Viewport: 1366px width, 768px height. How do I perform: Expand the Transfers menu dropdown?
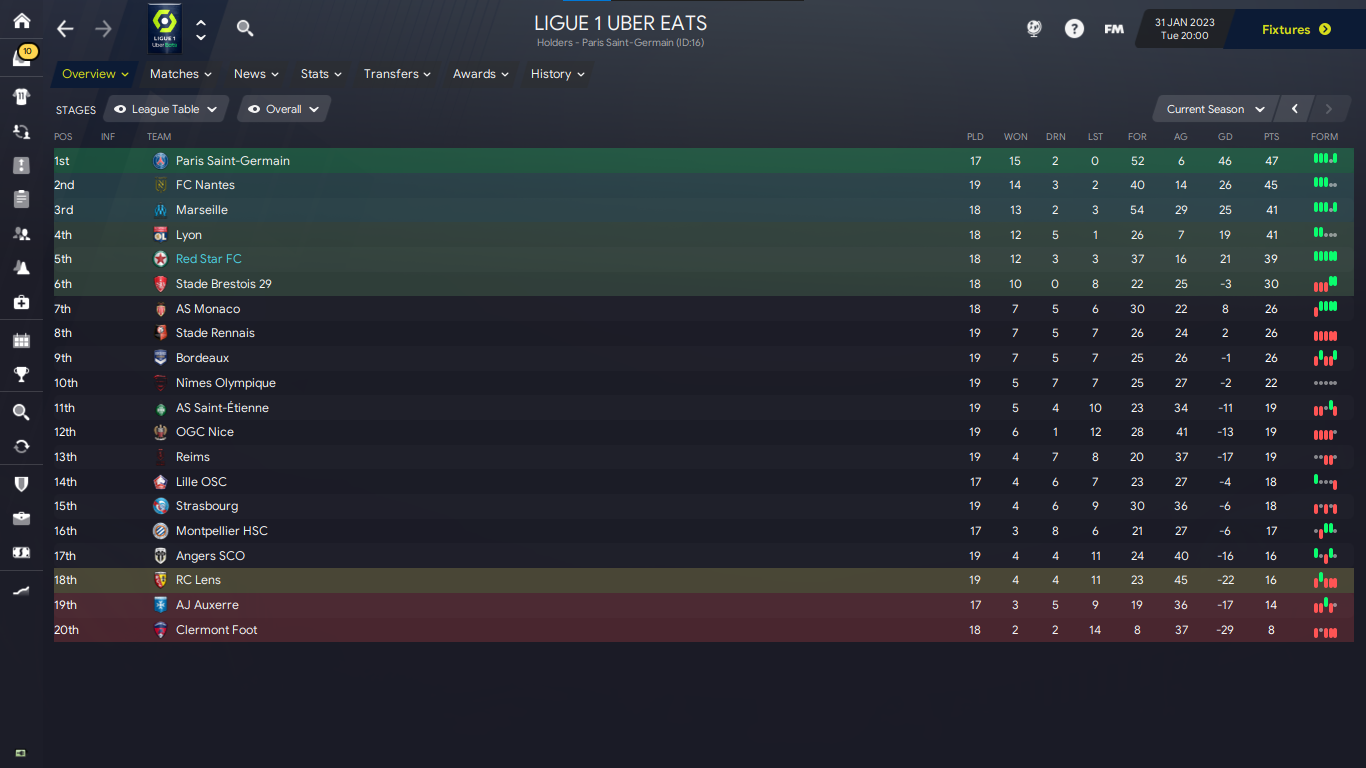[397, 74]
